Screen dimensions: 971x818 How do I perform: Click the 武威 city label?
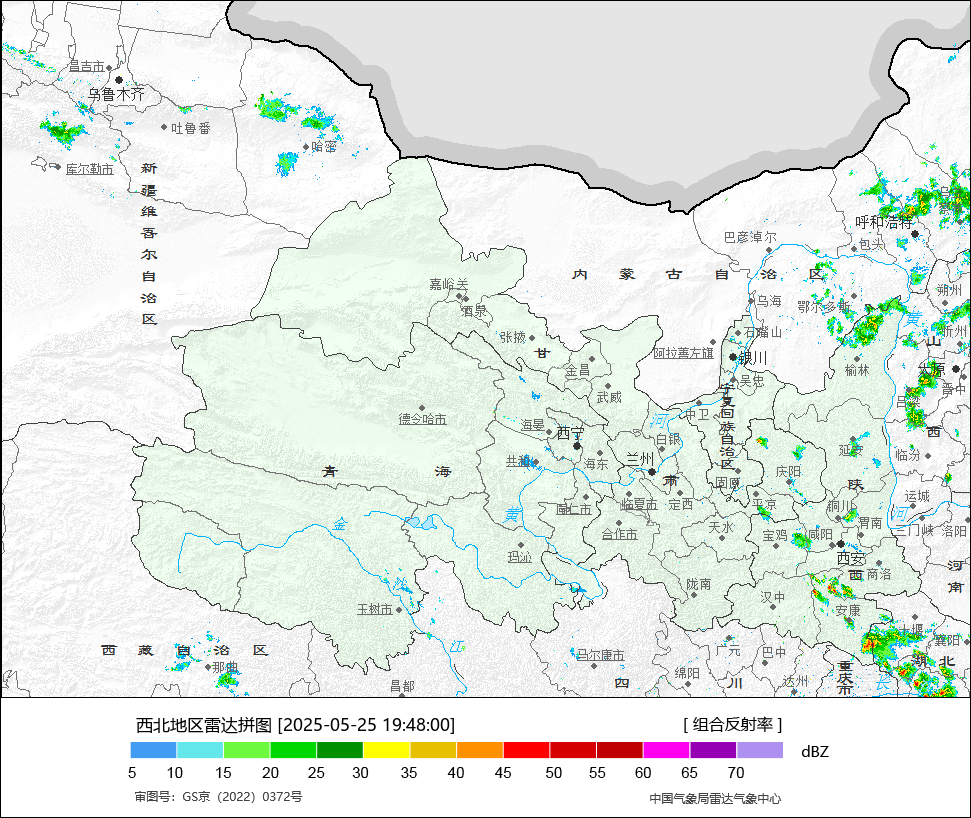point(609,397)
